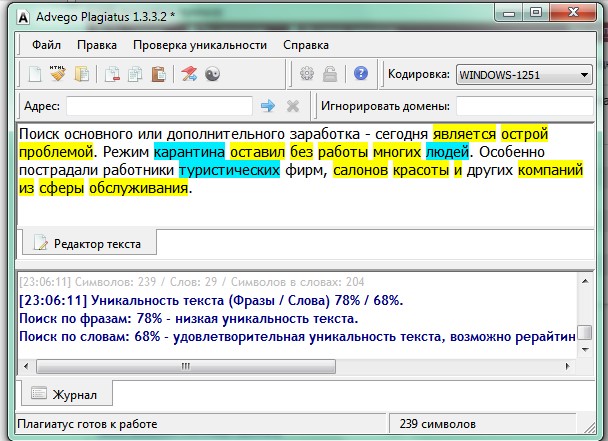The height and width of the screenshot is (441, 608).
Task: Minimize the Advego Plagiatus window
Action: 509,14
